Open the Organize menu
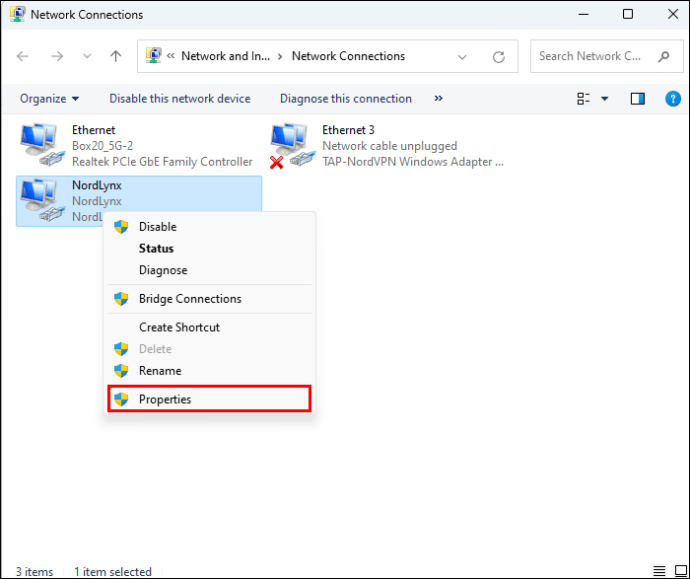The height and width of the screenshot is (579, 690). click(49, 99)
